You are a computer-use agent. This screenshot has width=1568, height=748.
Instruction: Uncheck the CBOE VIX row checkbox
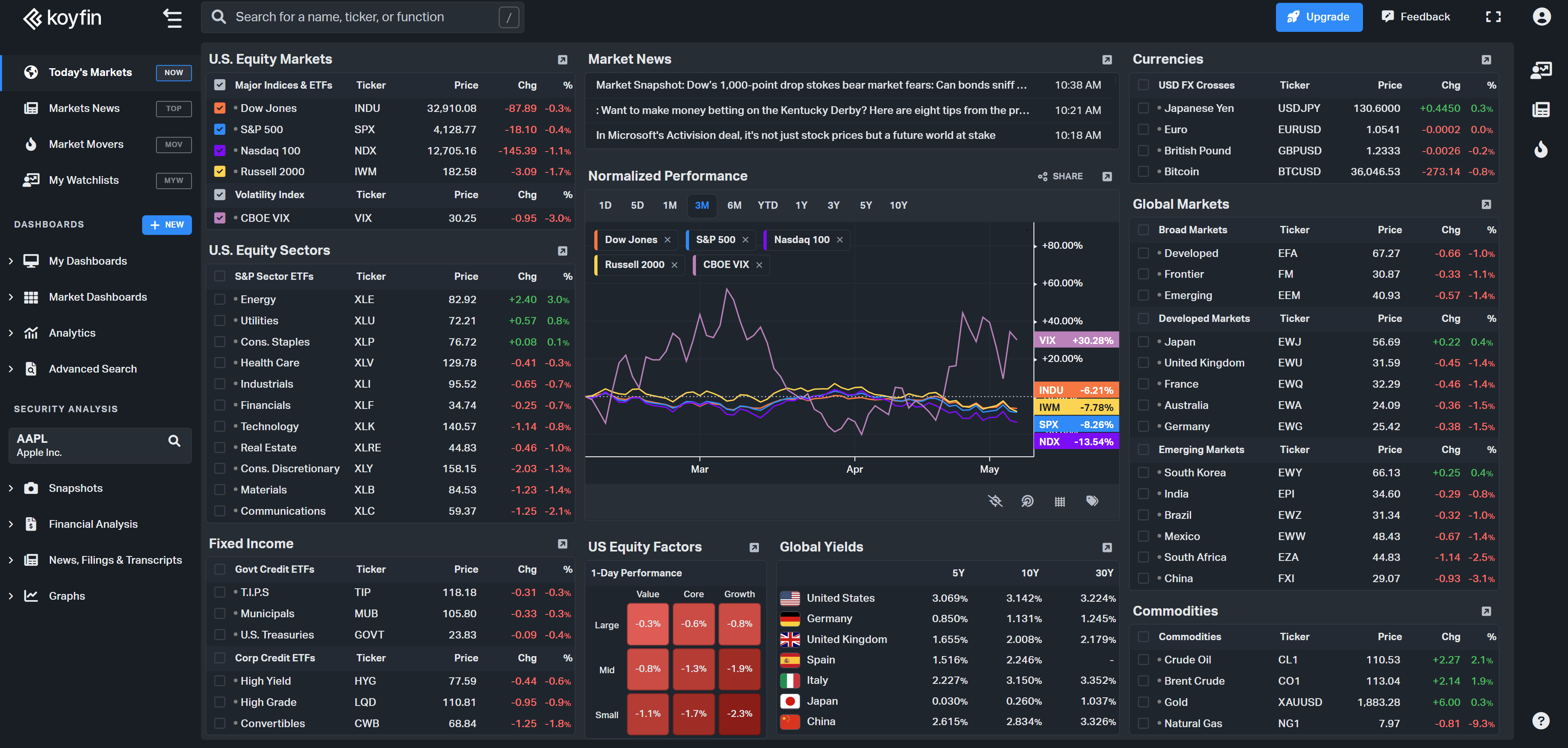(220, 218)
